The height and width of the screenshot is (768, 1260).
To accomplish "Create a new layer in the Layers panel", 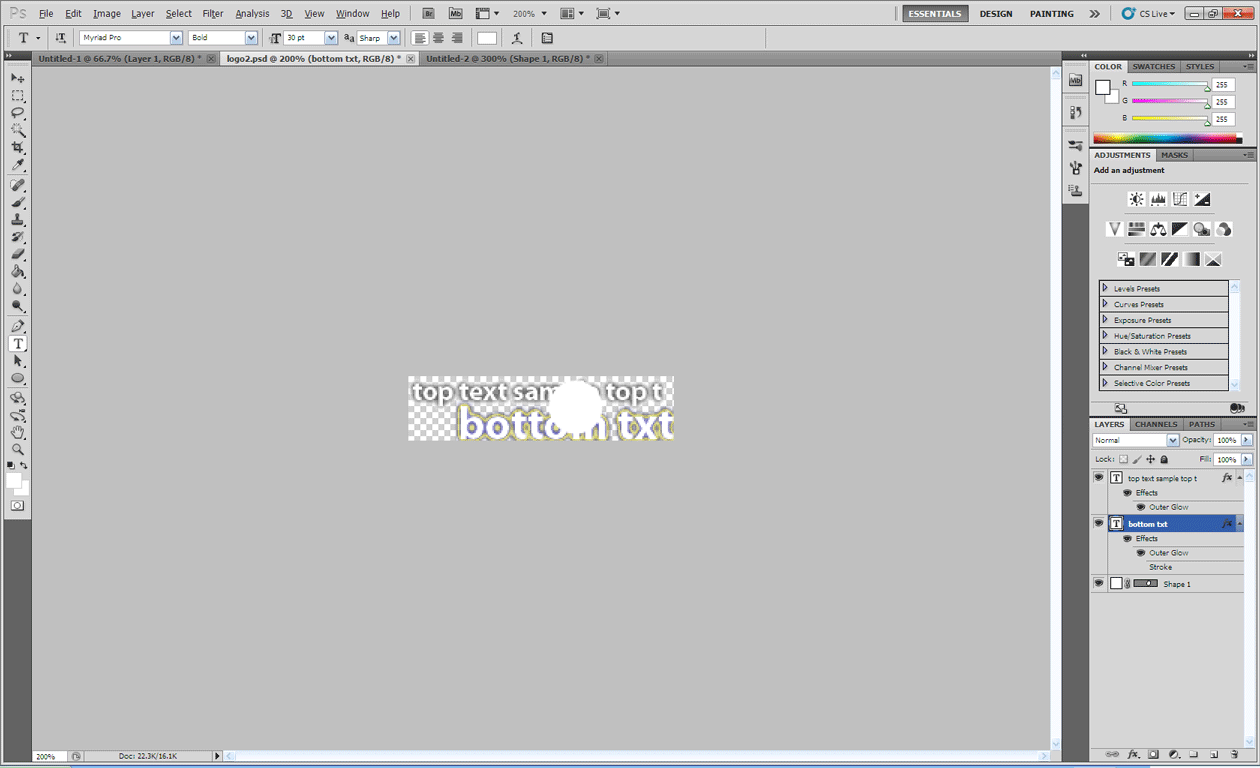I will 1216,754.
